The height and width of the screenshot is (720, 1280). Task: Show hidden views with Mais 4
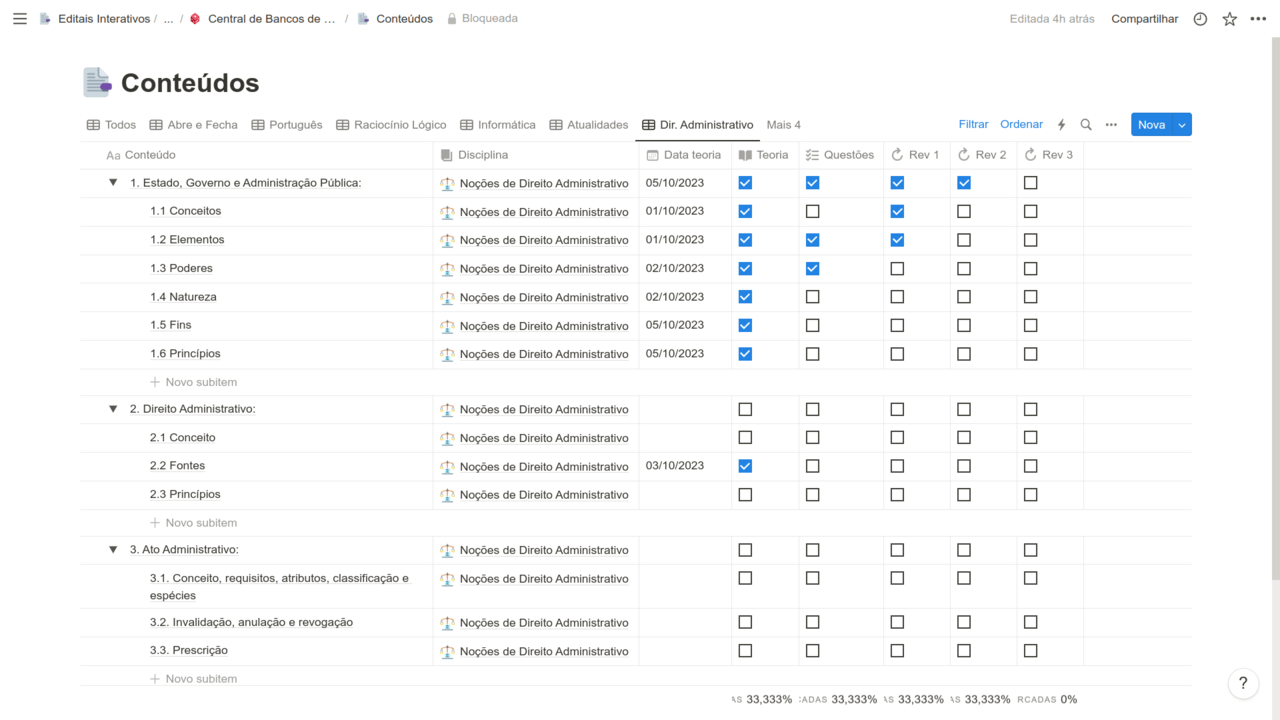pyautogui.click(x=784, y=125)
